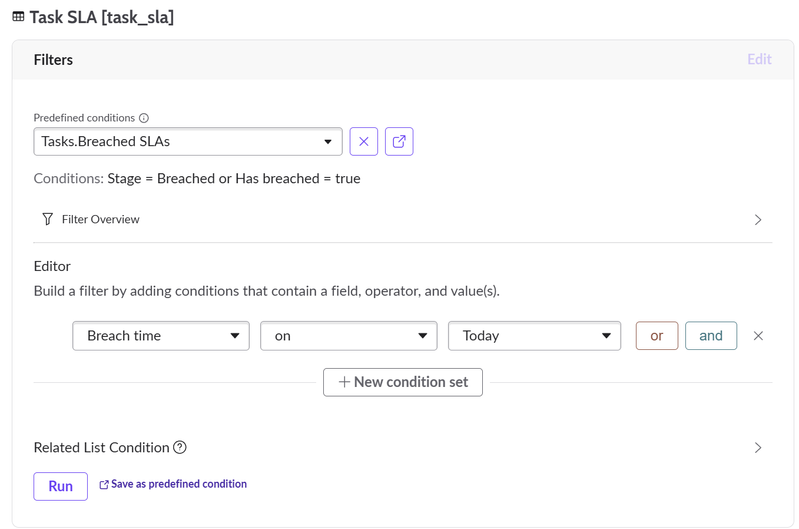The image size is (799, 529).
Task: Open the Breach time field dropdown
Action: click(161, 336)
